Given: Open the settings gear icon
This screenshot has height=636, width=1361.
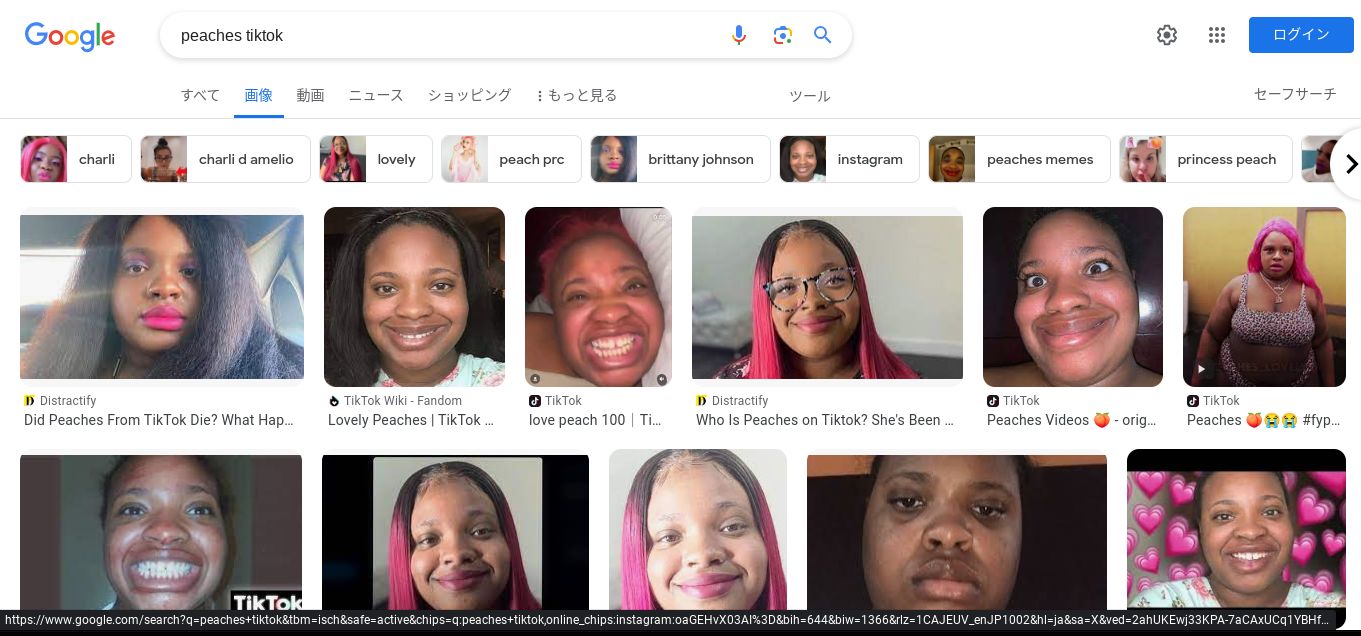Looking at the screenshot, I should tap(1166, 36).
